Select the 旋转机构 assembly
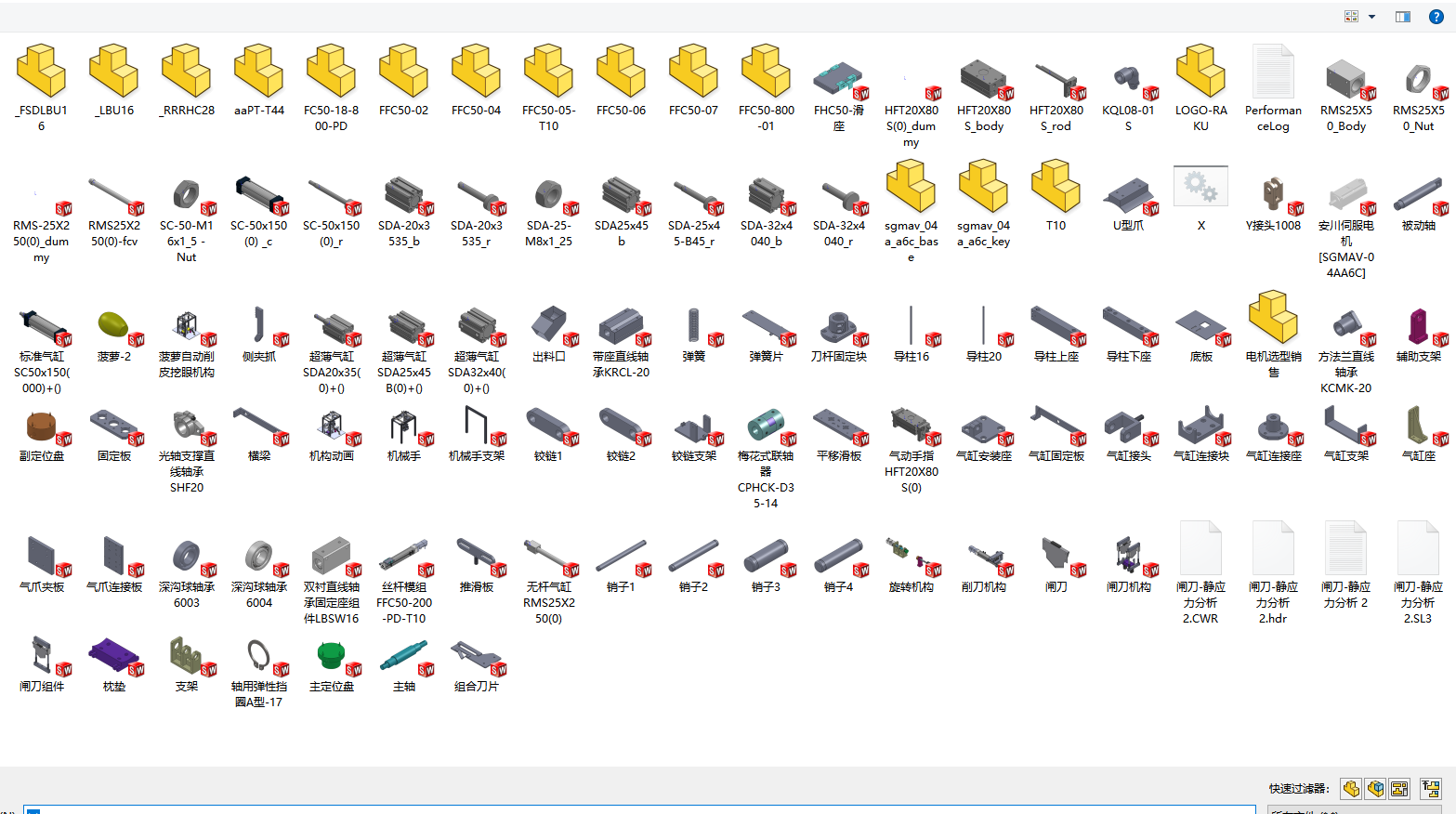 click(x=912, y=564)
